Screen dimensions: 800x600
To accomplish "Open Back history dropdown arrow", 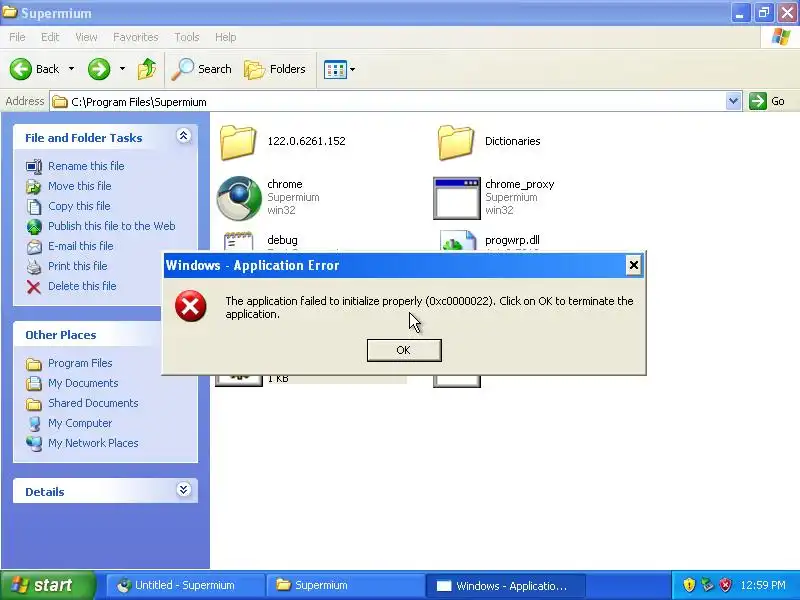I will [x=71, y=68].
